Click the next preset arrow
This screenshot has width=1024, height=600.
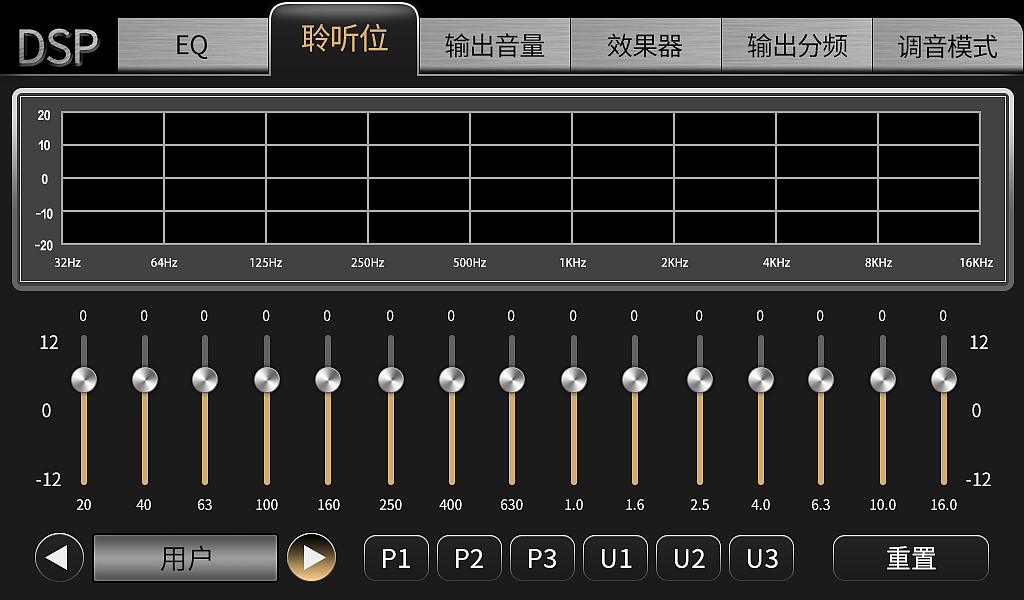310,558
